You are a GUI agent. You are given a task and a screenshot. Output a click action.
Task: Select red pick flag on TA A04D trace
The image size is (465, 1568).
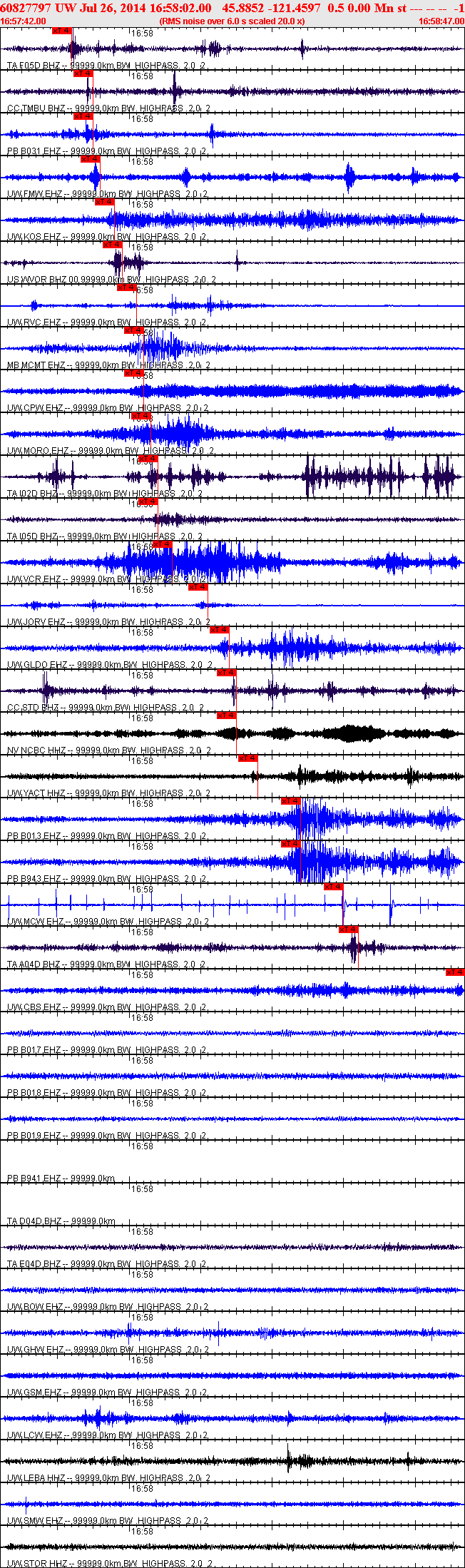pos(348,930)
